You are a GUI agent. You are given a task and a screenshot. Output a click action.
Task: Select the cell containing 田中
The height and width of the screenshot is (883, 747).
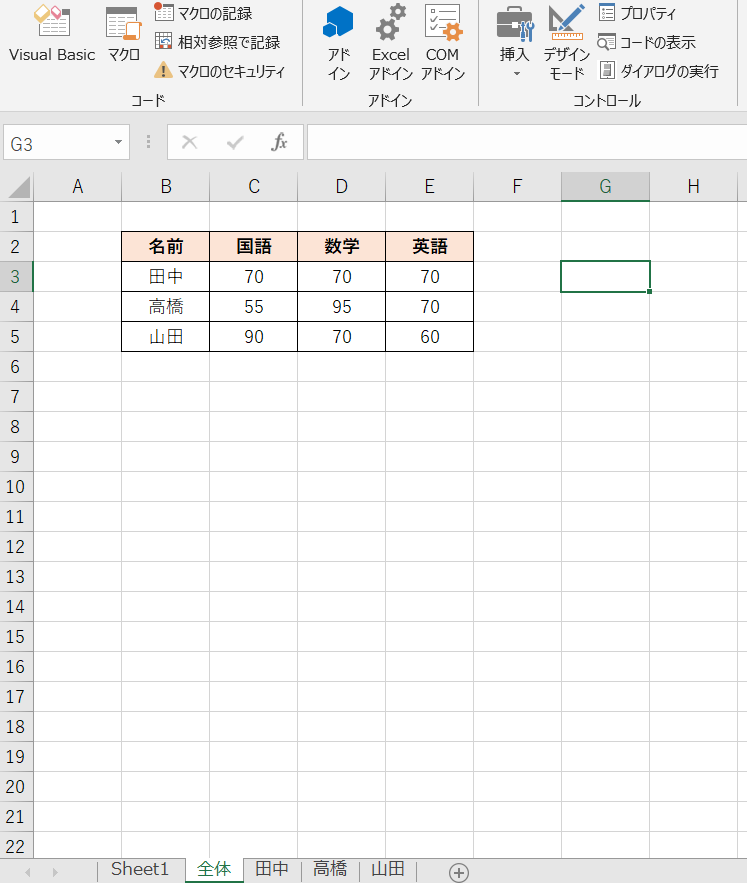point(166,277)
